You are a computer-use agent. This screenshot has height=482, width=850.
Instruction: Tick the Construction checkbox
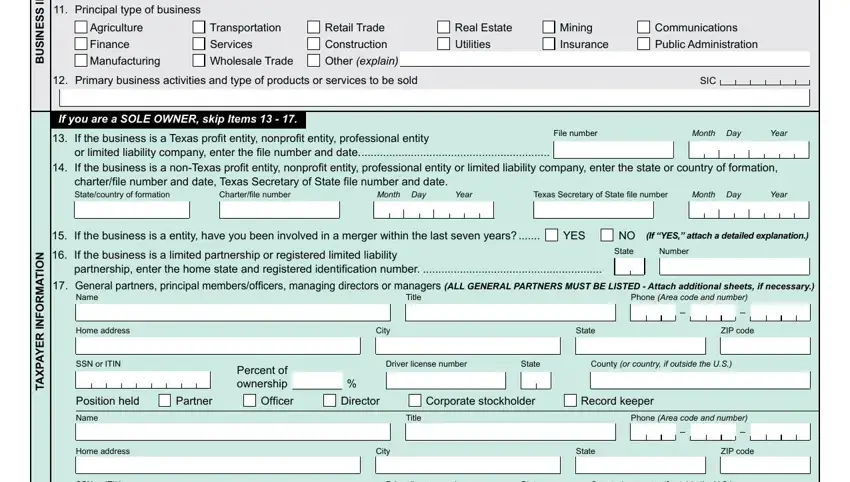pos(313,44)
